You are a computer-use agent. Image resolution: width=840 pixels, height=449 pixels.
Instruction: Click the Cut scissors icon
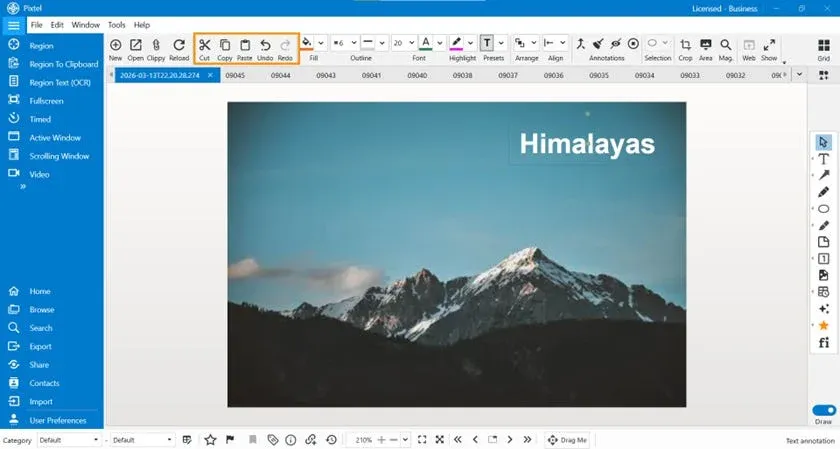204,45
